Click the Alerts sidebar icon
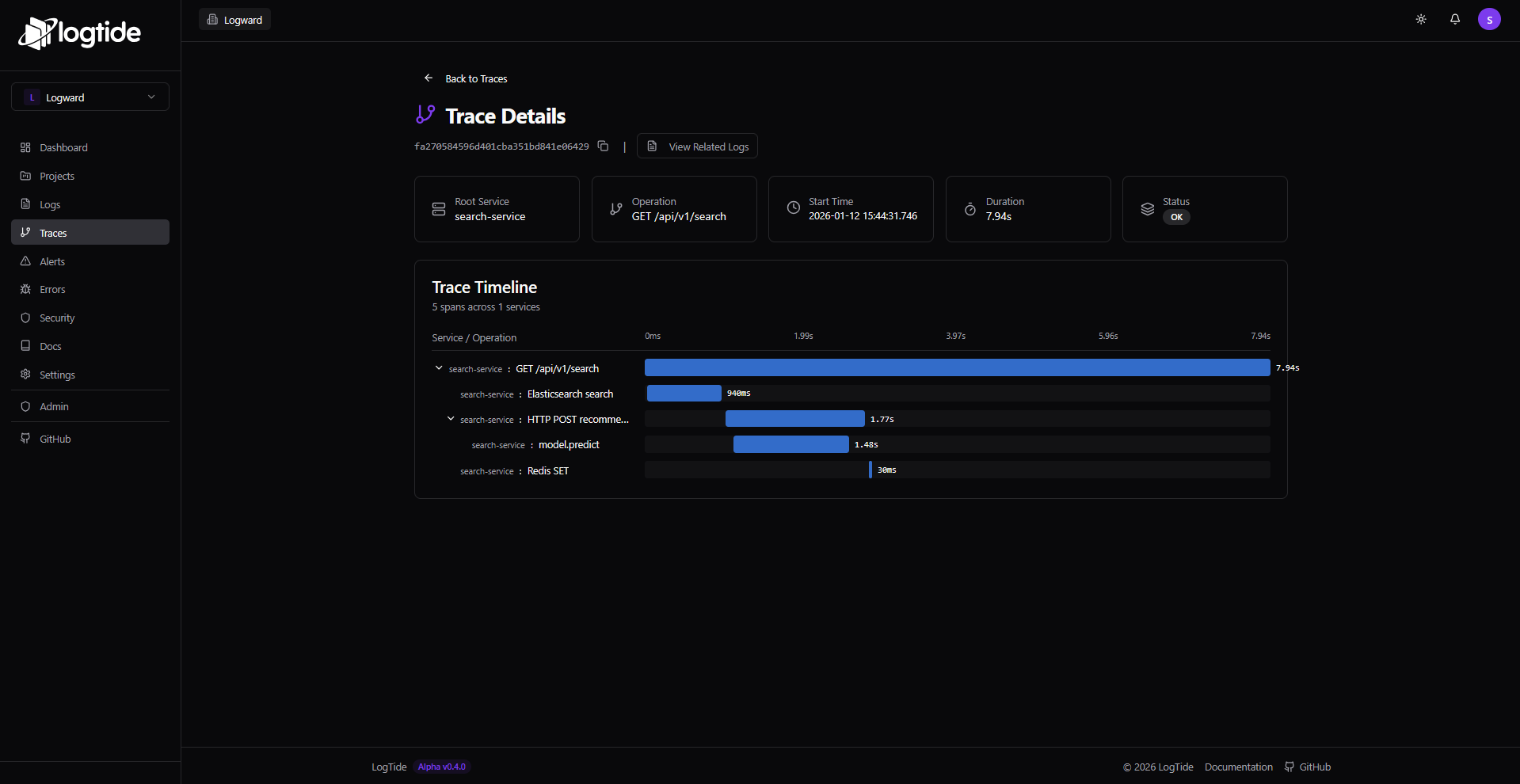 click(x=26, y=261)
